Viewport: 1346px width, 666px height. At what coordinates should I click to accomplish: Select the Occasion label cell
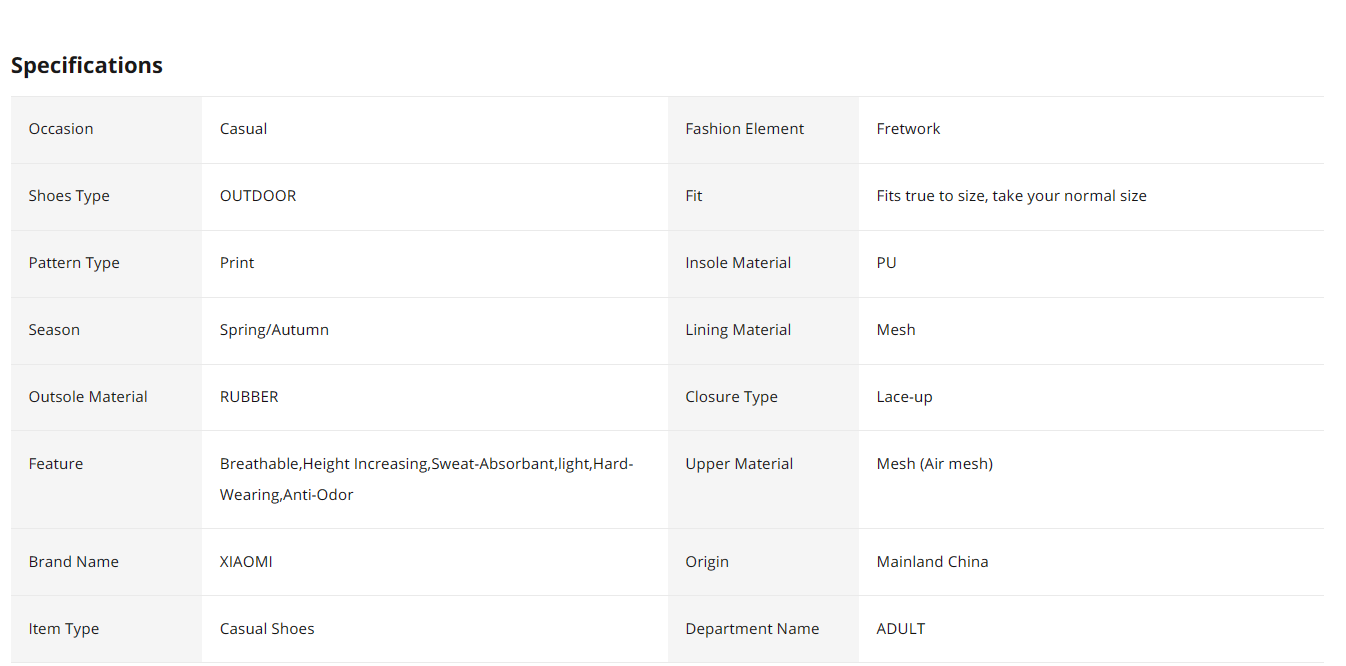(x=107, y=129)
